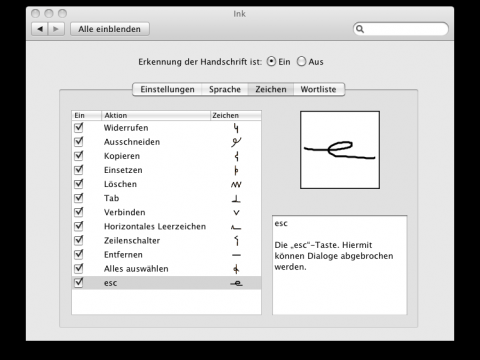Uncheck the Kopieren checkbox
The image size is (480, 360).
click(x=79, y=156)
